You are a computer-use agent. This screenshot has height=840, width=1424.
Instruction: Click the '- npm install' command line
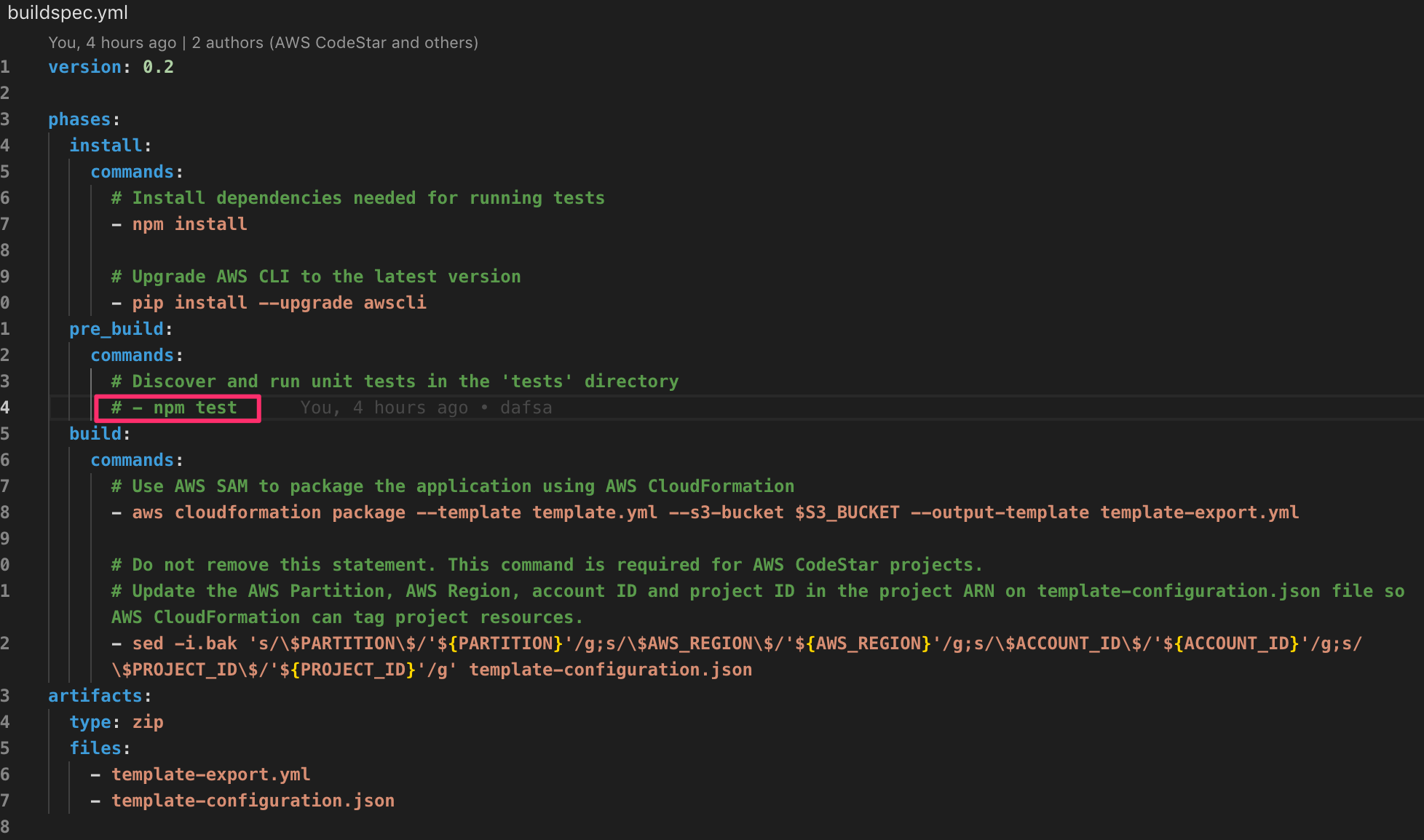pyautogui.click(x=179, y=224)
